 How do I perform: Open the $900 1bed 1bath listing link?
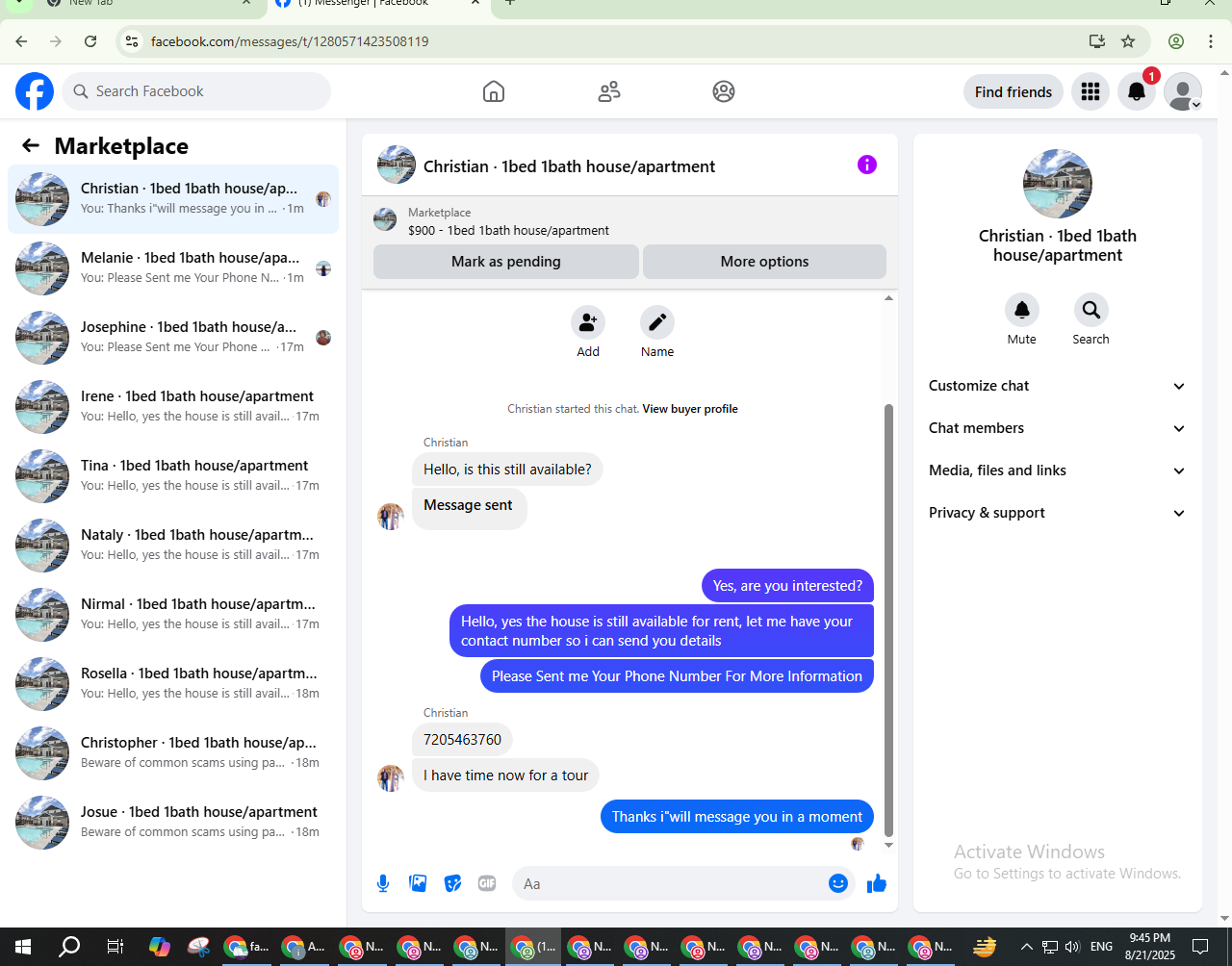point(508,231)
